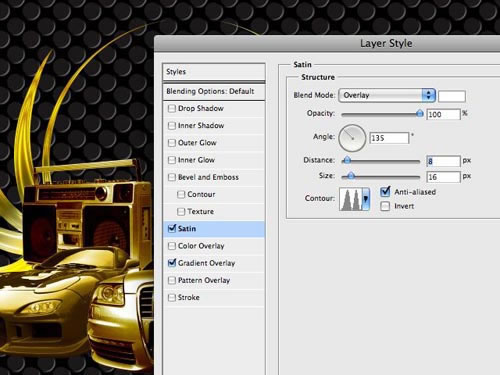Image resolution: width=500 pixels, height=375 pixels.
Task: Enable the Pattern Overlay checkbox
Action: (x=172, y=280)
